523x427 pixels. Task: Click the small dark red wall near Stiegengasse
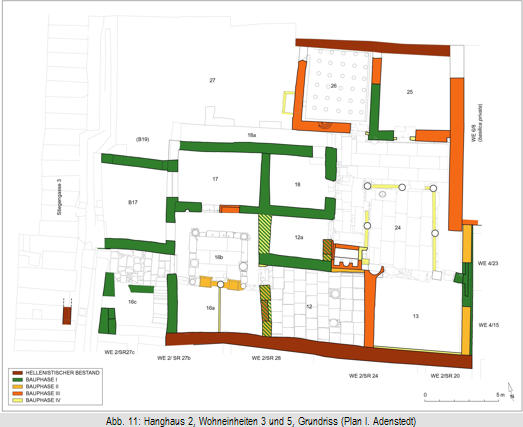[67, 316]
